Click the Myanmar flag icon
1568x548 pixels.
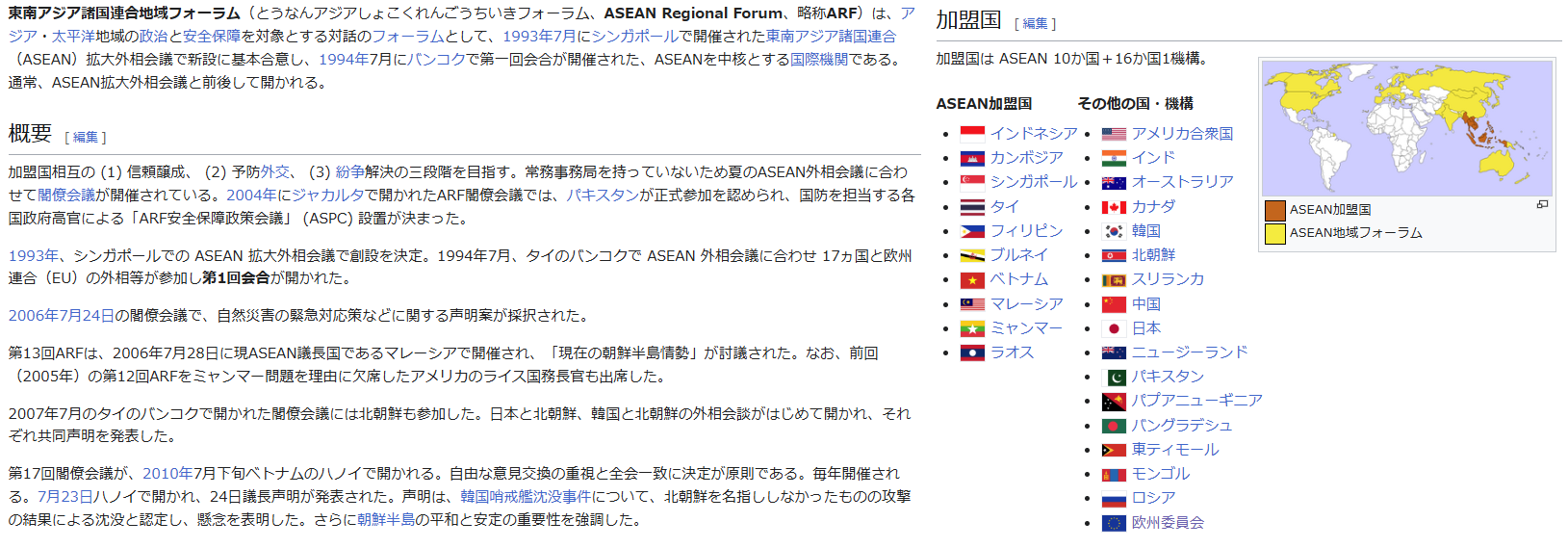(x=972, y=328)
